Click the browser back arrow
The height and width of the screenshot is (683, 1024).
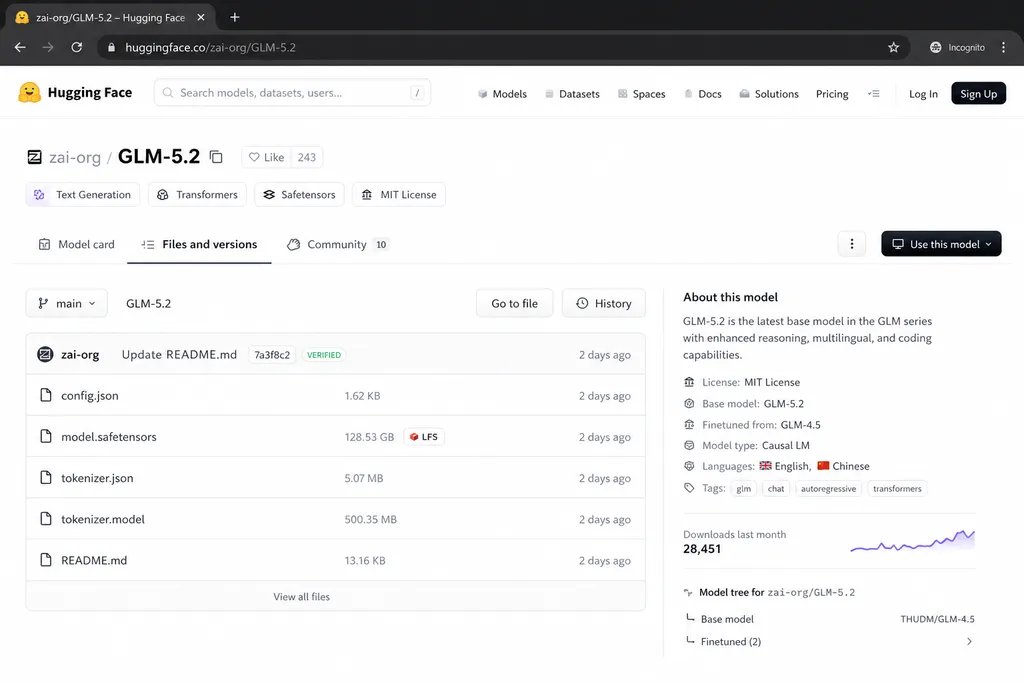pos(20,47)
